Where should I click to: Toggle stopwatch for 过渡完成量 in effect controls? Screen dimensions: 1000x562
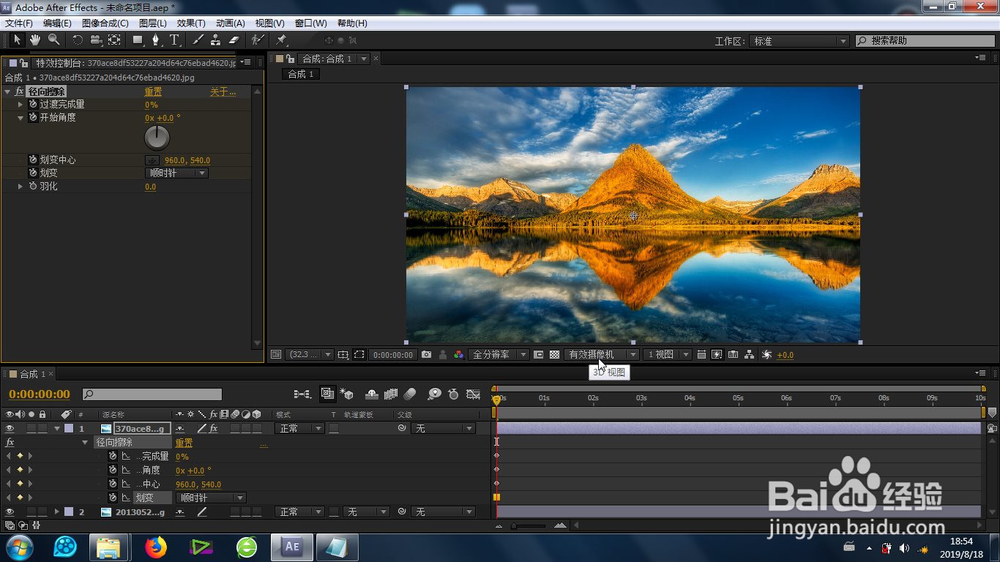[x=33, y=104]
